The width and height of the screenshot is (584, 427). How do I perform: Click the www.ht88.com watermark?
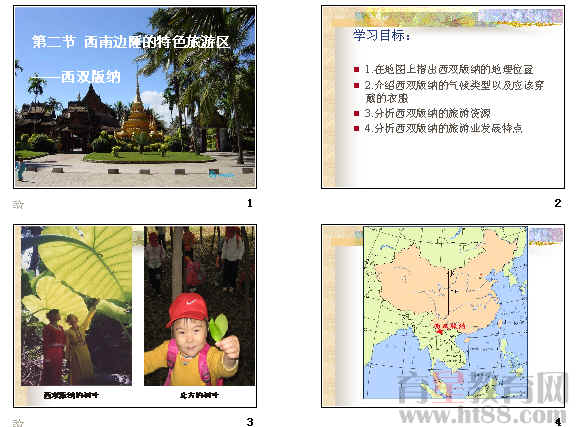(482, 415)
